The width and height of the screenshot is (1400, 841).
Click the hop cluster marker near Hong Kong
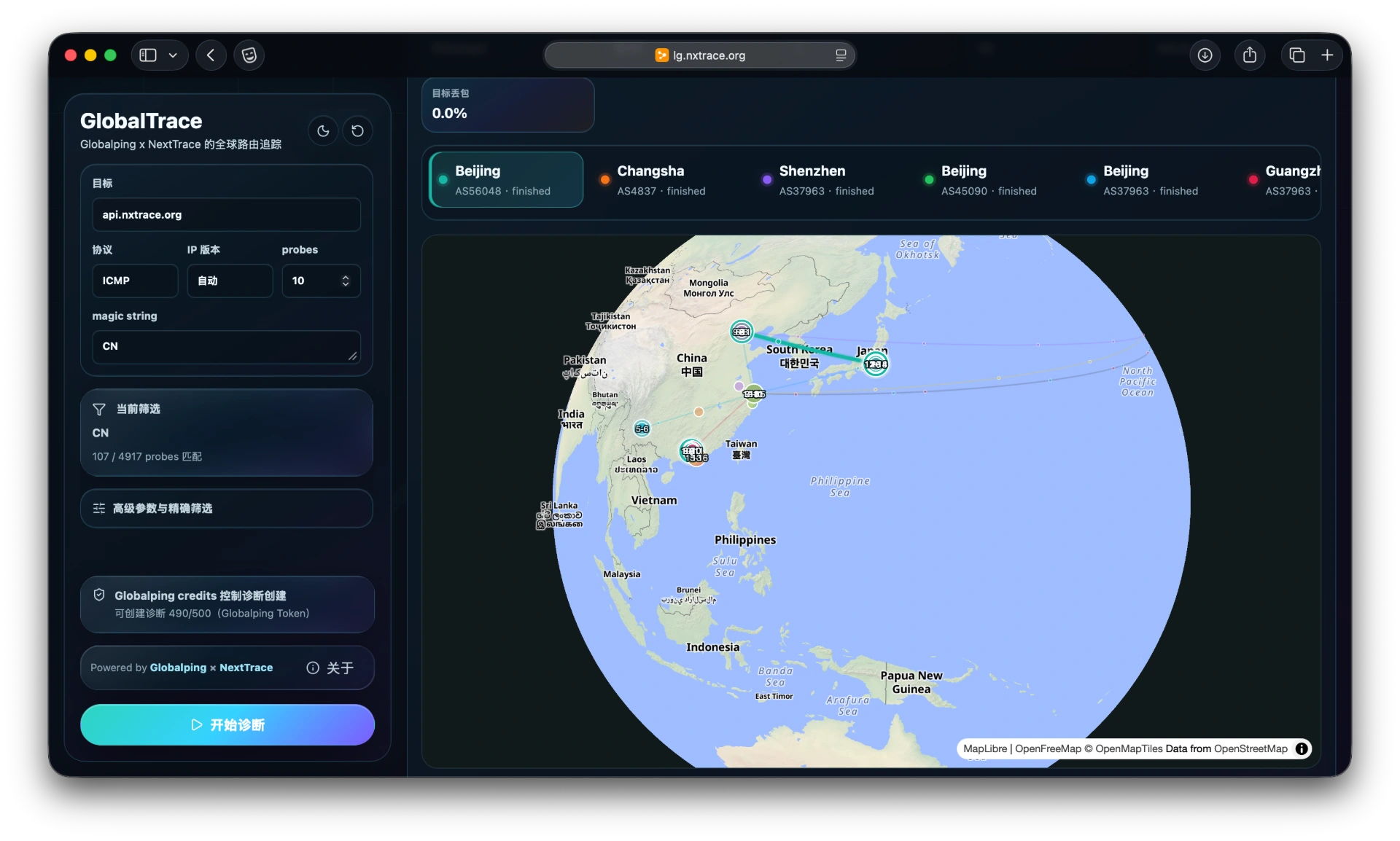tap(693, 453)
